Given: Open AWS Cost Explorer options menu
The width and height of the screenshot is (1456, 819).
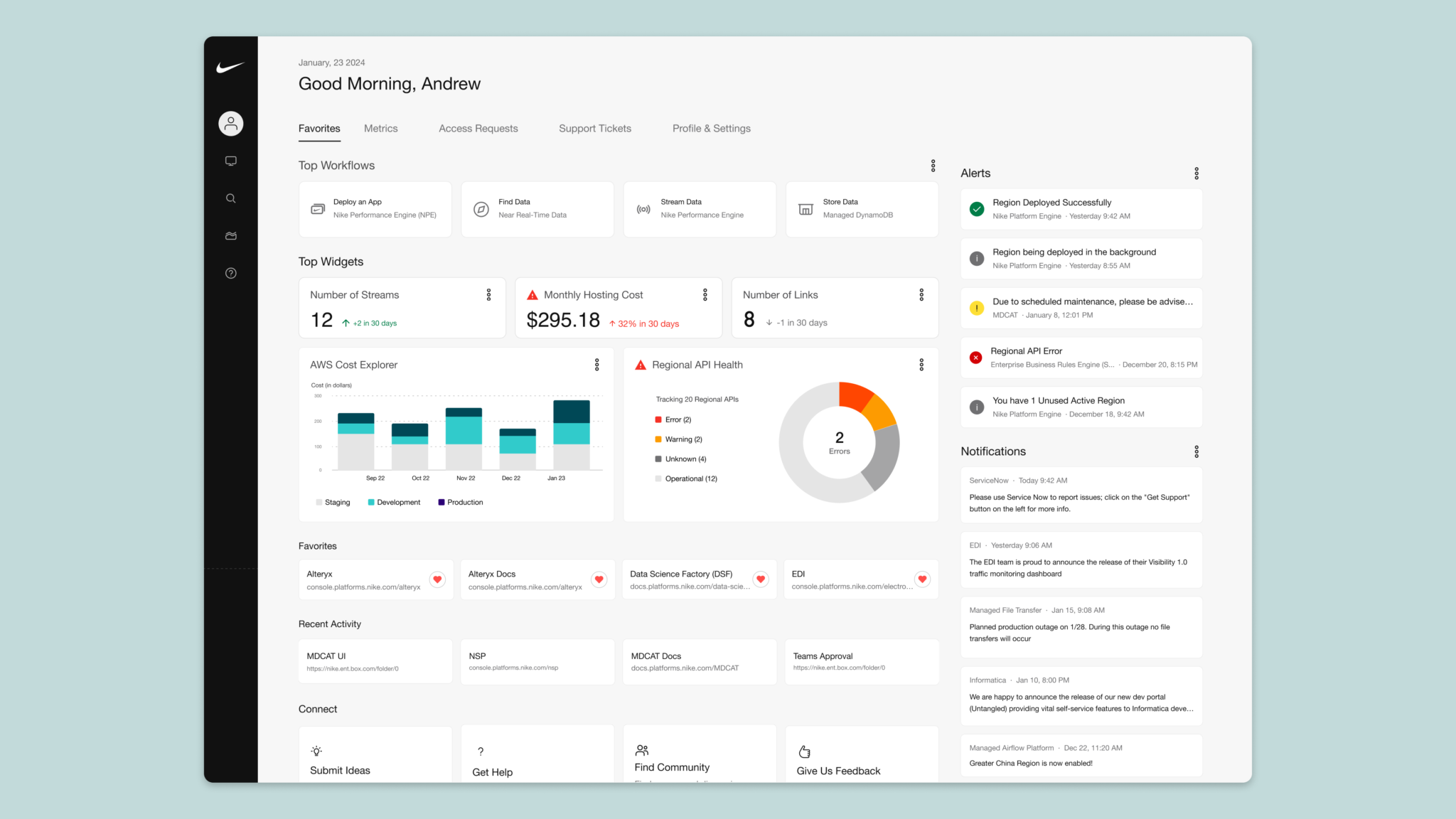Looking at the screenshot, I should [x=596, y=365].
